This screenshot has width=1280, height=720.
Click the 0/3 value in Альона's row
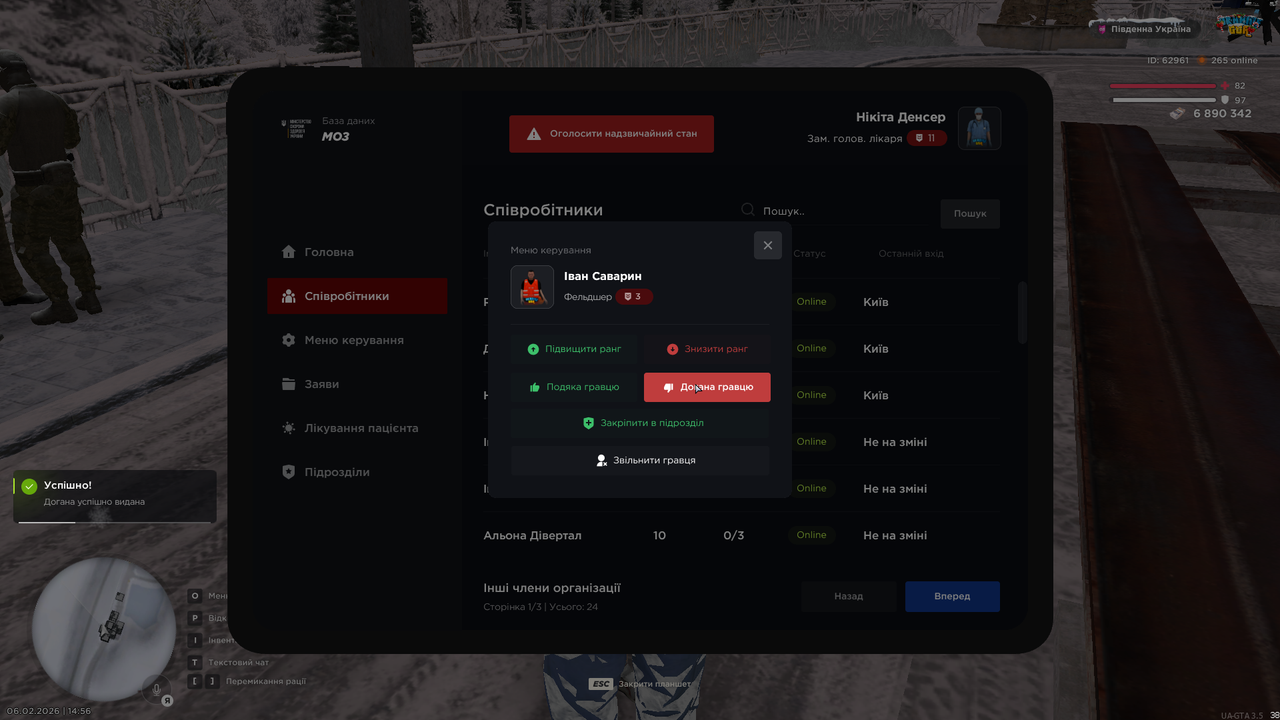click(734, 536)
